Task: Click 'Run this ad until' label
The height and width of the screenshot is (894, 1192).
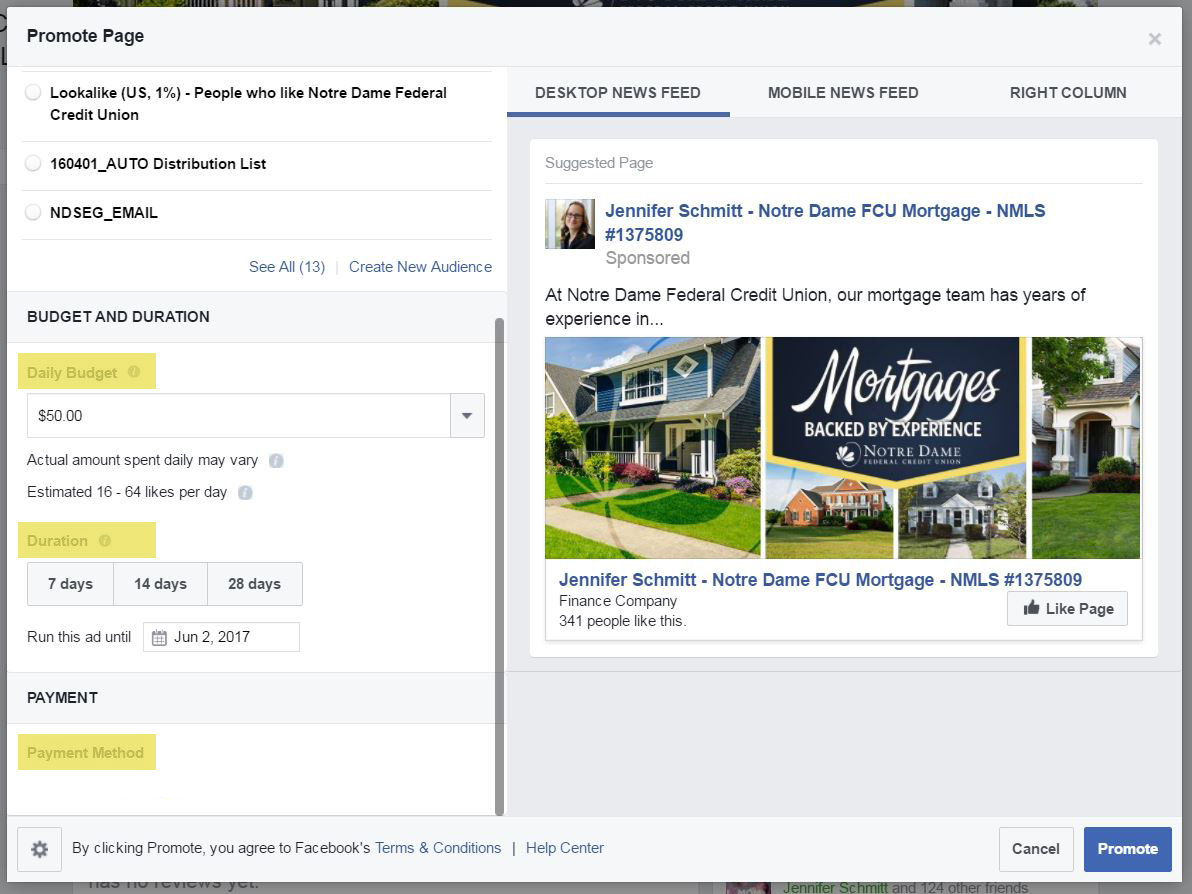Action: 79,637
